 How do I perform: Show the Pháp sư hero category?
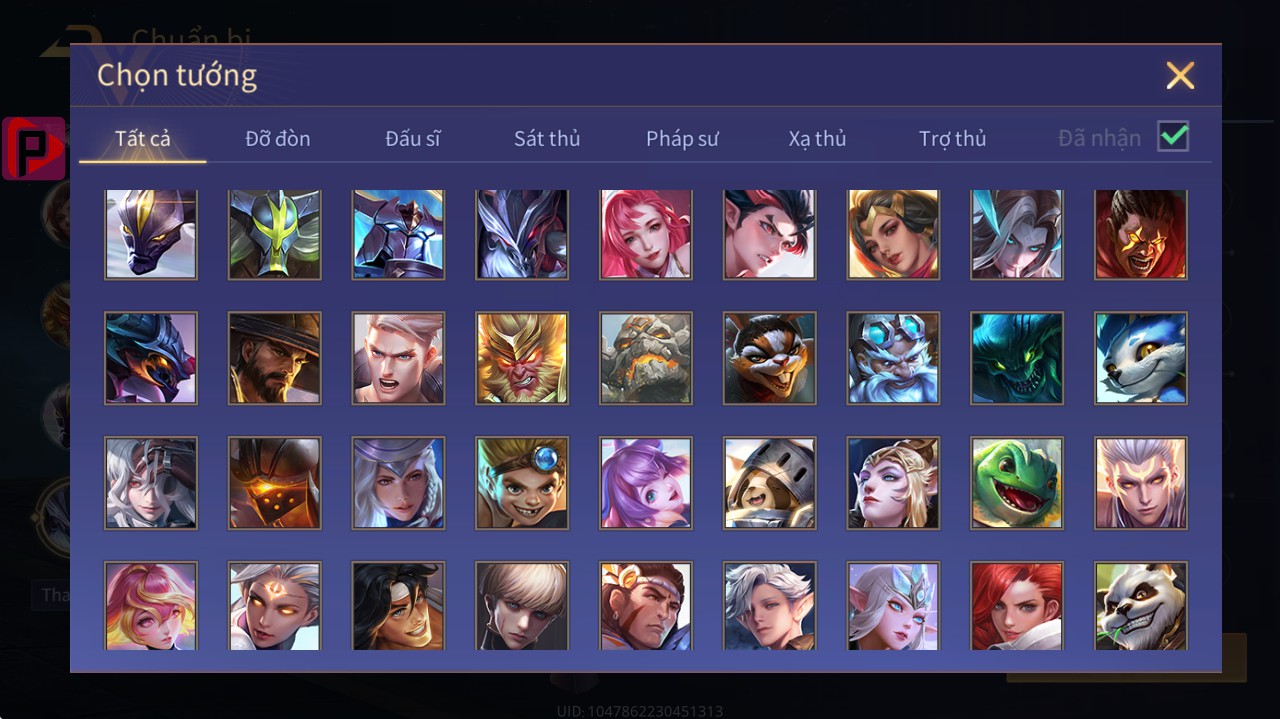click(682, 139)
